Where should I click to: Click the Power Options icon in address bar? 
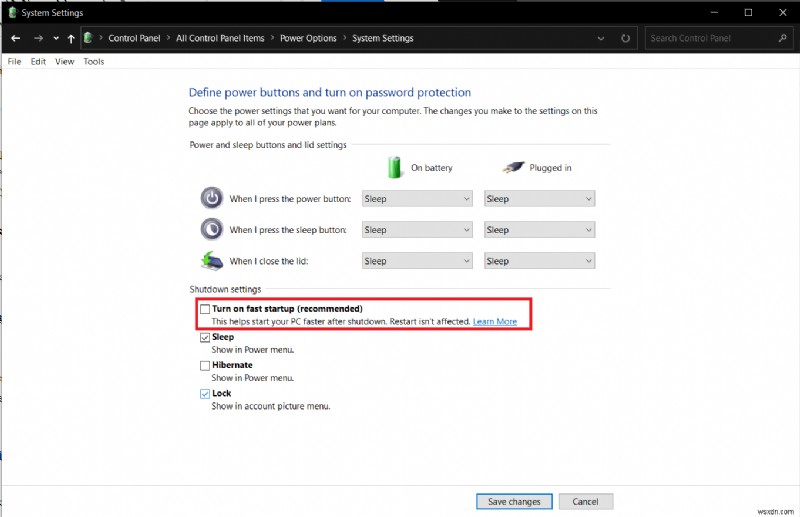tap(88, 38)
